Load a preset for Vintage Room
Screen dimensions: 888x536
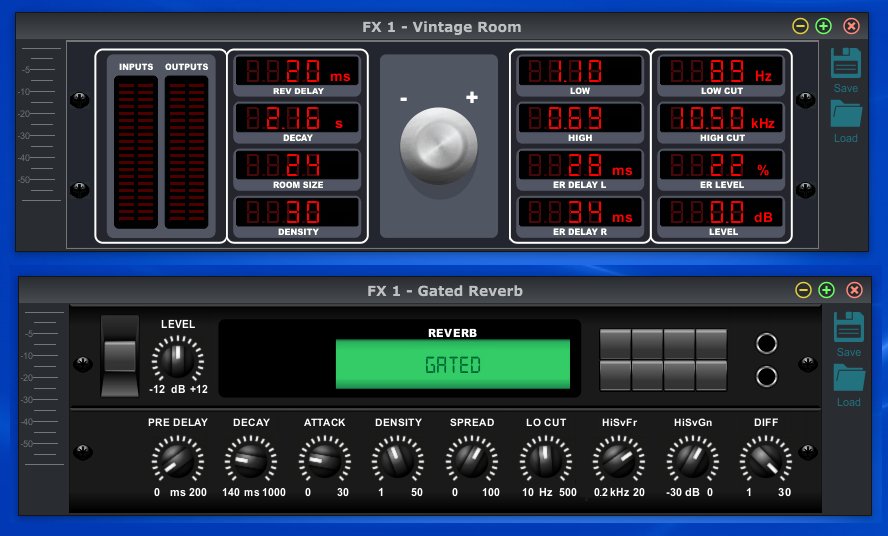[846, 118]
